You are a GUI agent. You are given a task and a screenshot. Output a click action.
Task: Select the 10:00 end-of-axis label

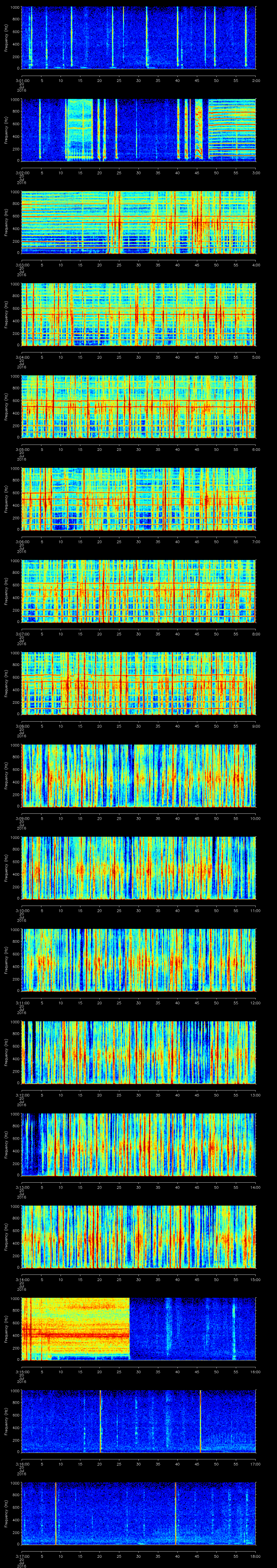(x=255, y=818)
